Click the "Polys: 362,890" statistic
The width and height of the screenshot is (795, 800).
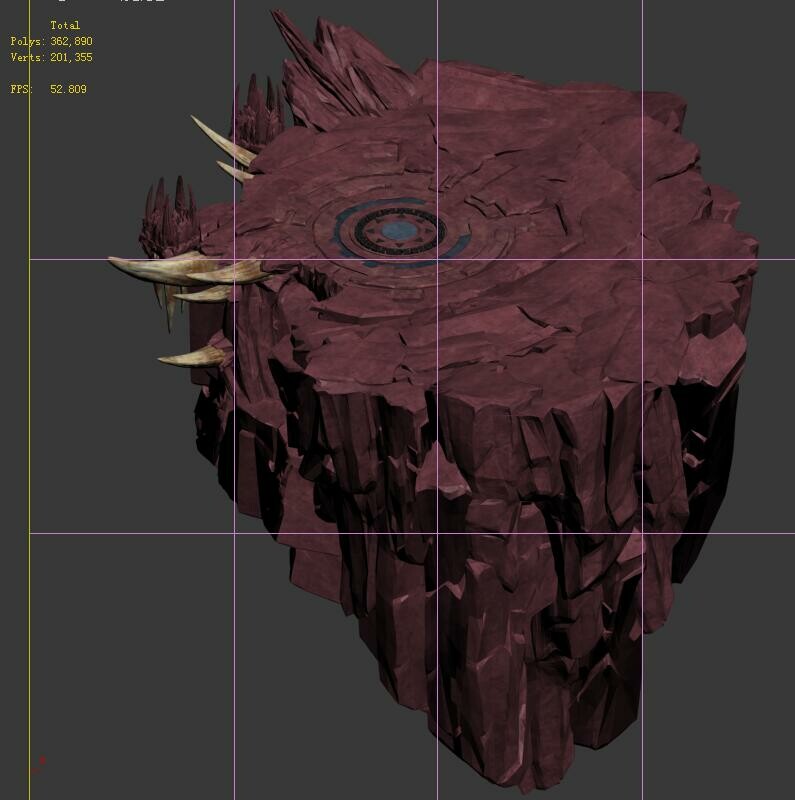pyautogui.click(x=52, y=41)
